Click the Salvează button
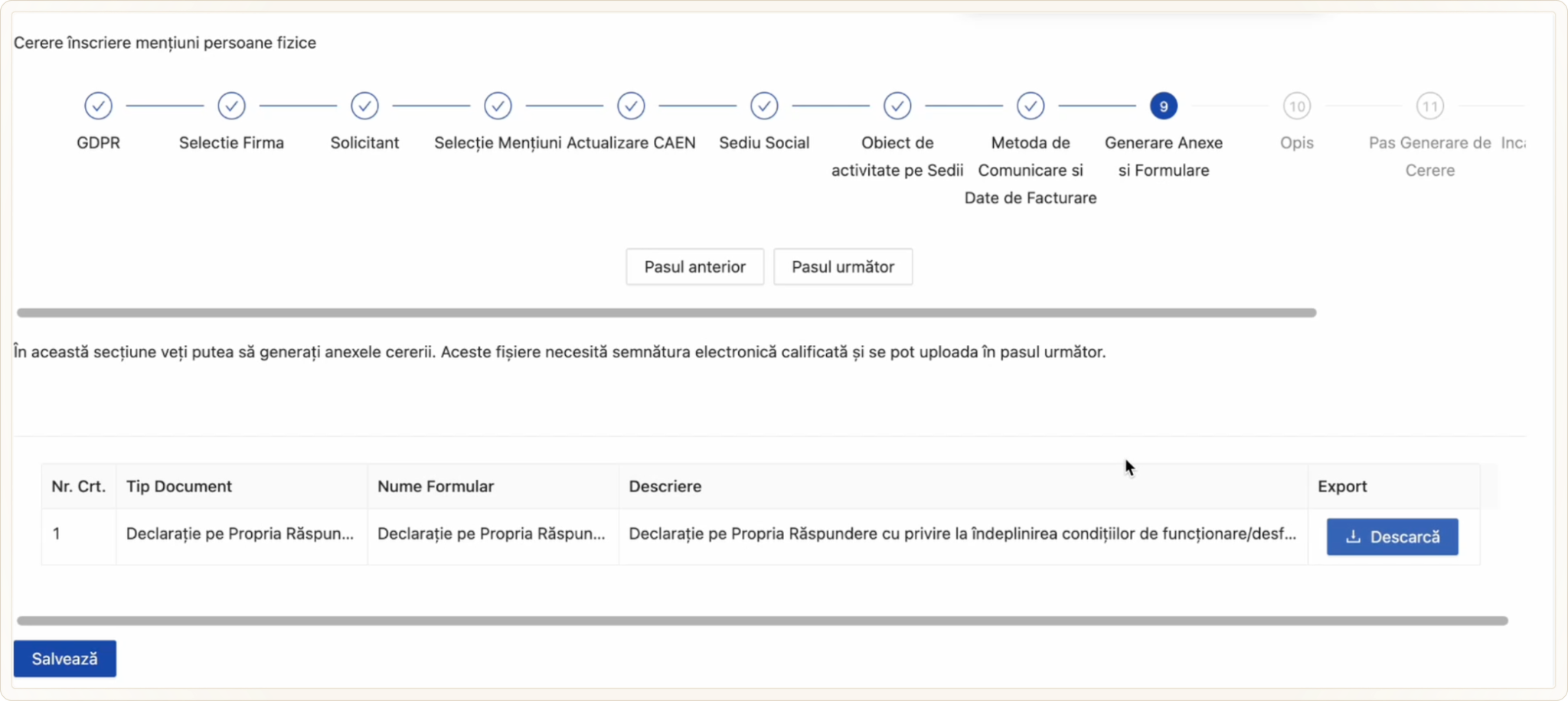 [x=65, y=658]
